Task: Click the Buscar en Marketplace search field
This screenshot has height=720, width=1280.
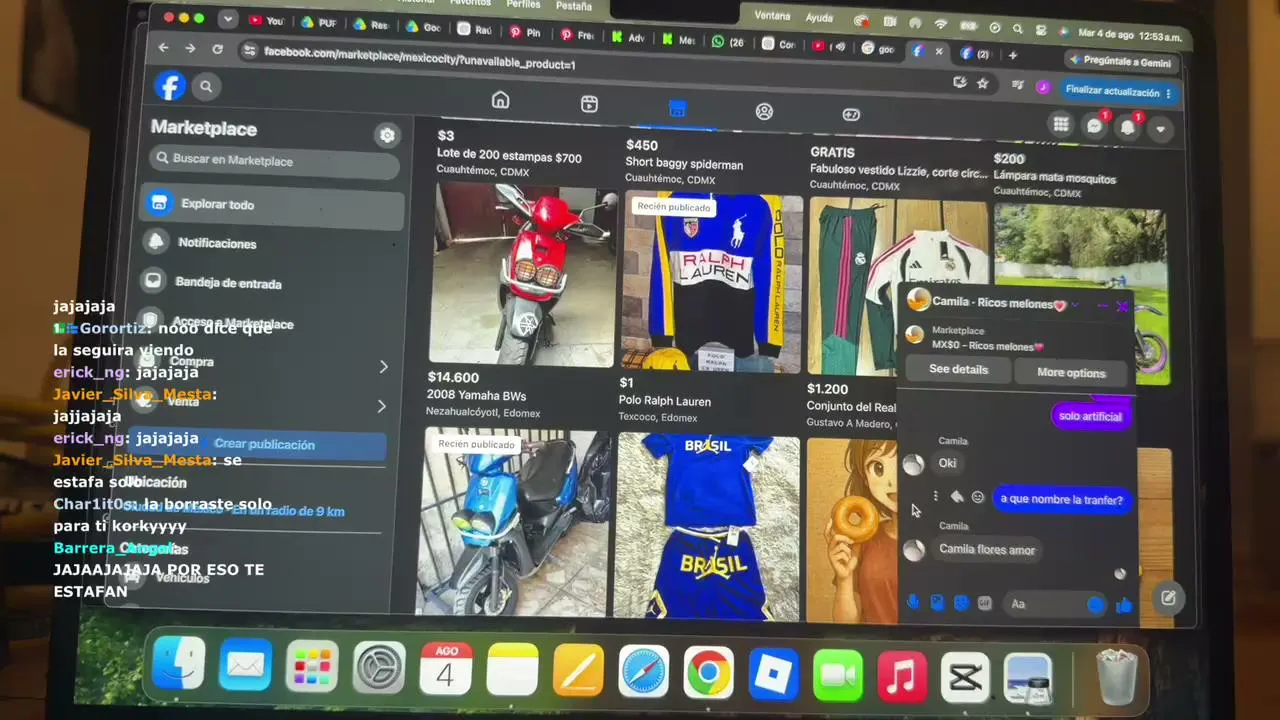Action: point(275,160)
